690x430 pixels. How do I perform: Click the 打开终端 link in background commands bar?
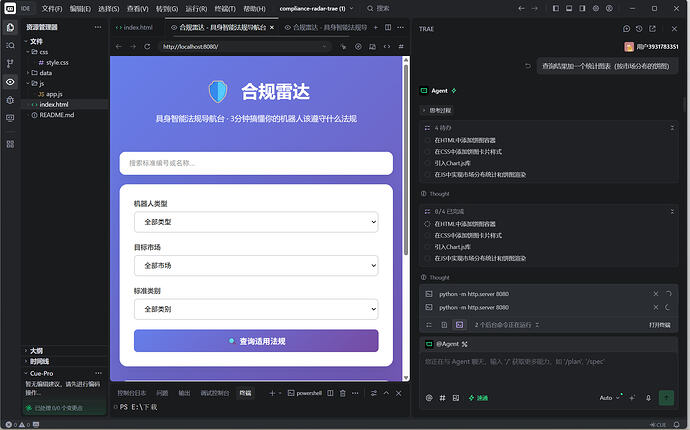coord(660,325)
